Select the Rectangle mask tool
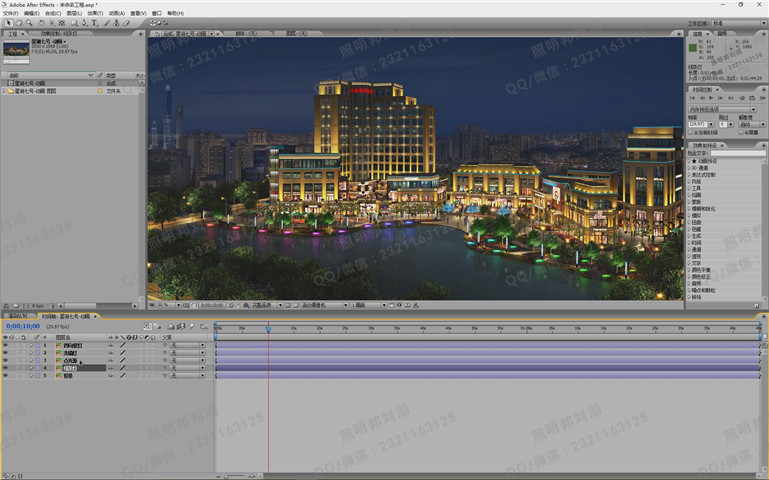Screen dimensions: 769x480 (x=74, y=23)
